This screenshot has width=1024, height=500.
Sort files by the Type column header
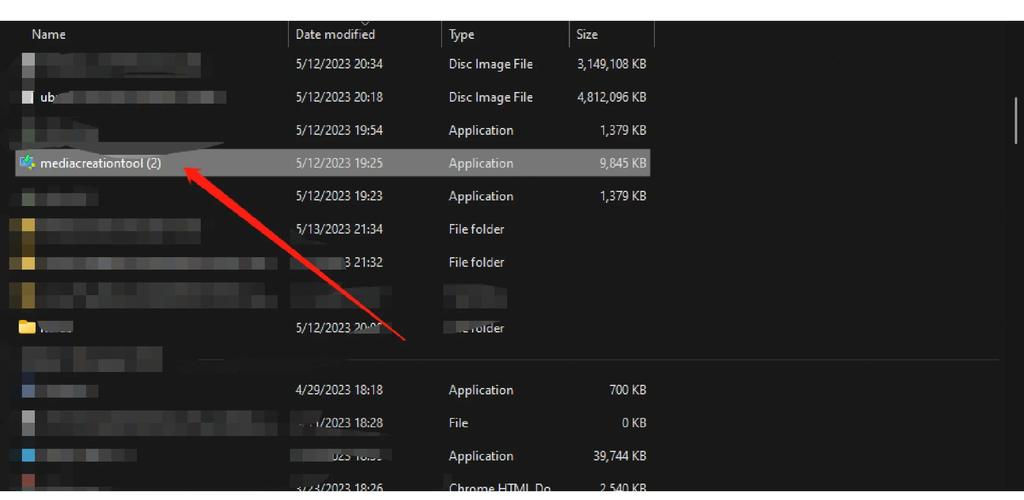(461, 34)
